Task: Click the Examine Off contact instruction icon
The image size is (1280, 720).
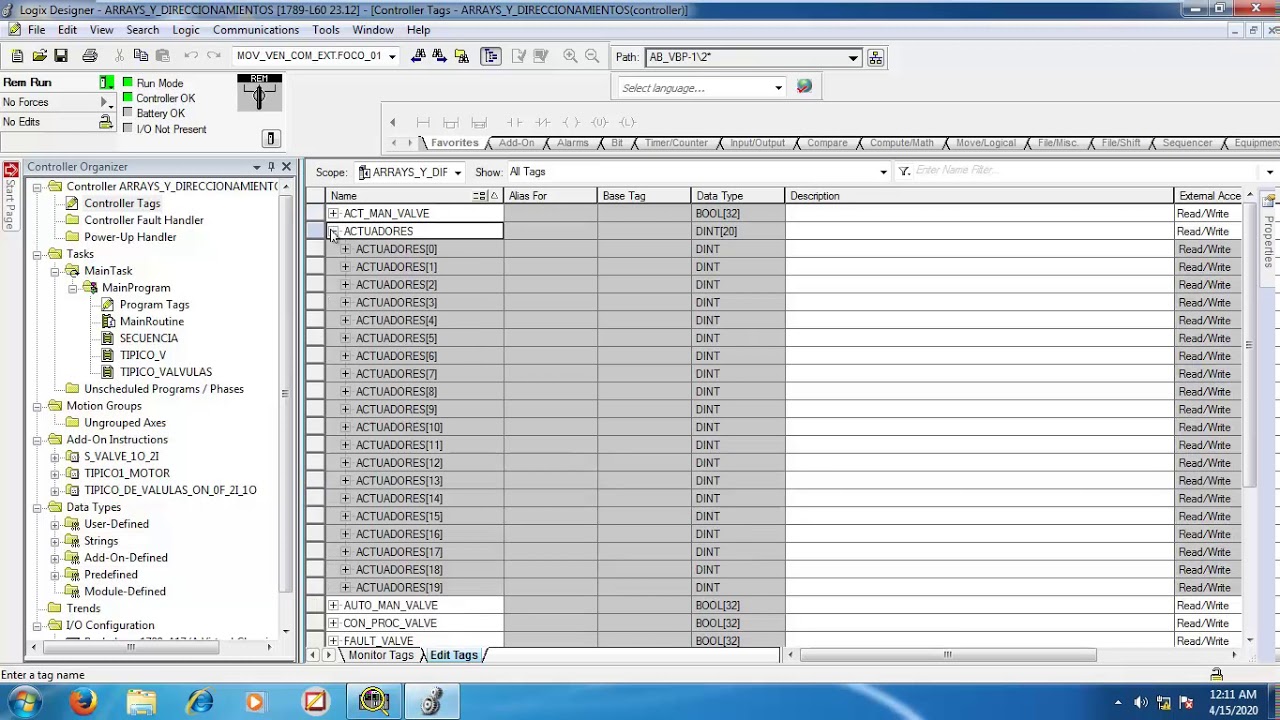Action: click(542, 122)
